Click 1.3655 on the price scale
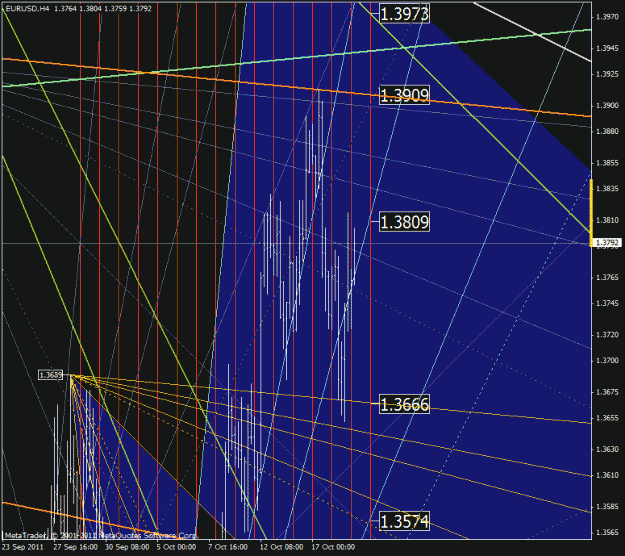This screenshot has height=556, width=625. click(607, 418)
